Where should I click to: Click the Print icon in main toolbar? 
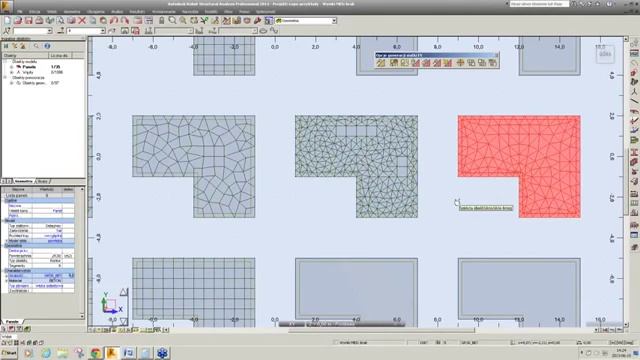(x=39, y=20)
